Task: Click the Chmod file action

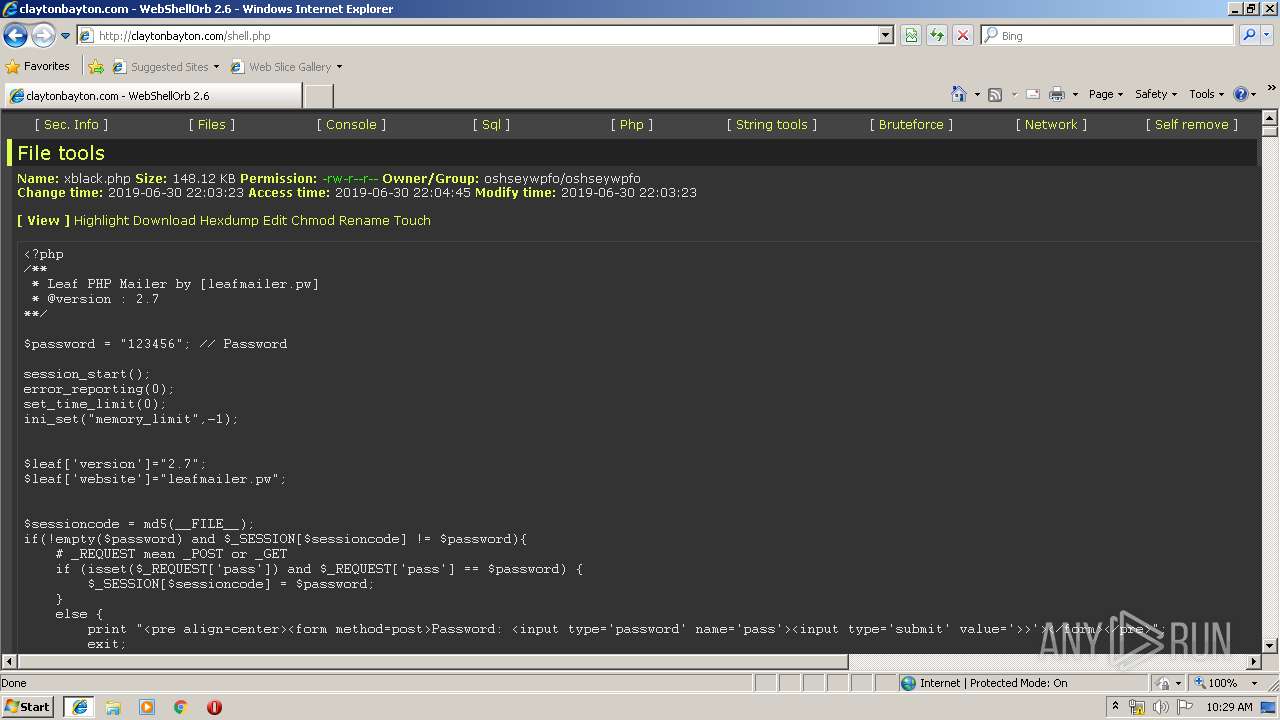Action: coord(313,221)
